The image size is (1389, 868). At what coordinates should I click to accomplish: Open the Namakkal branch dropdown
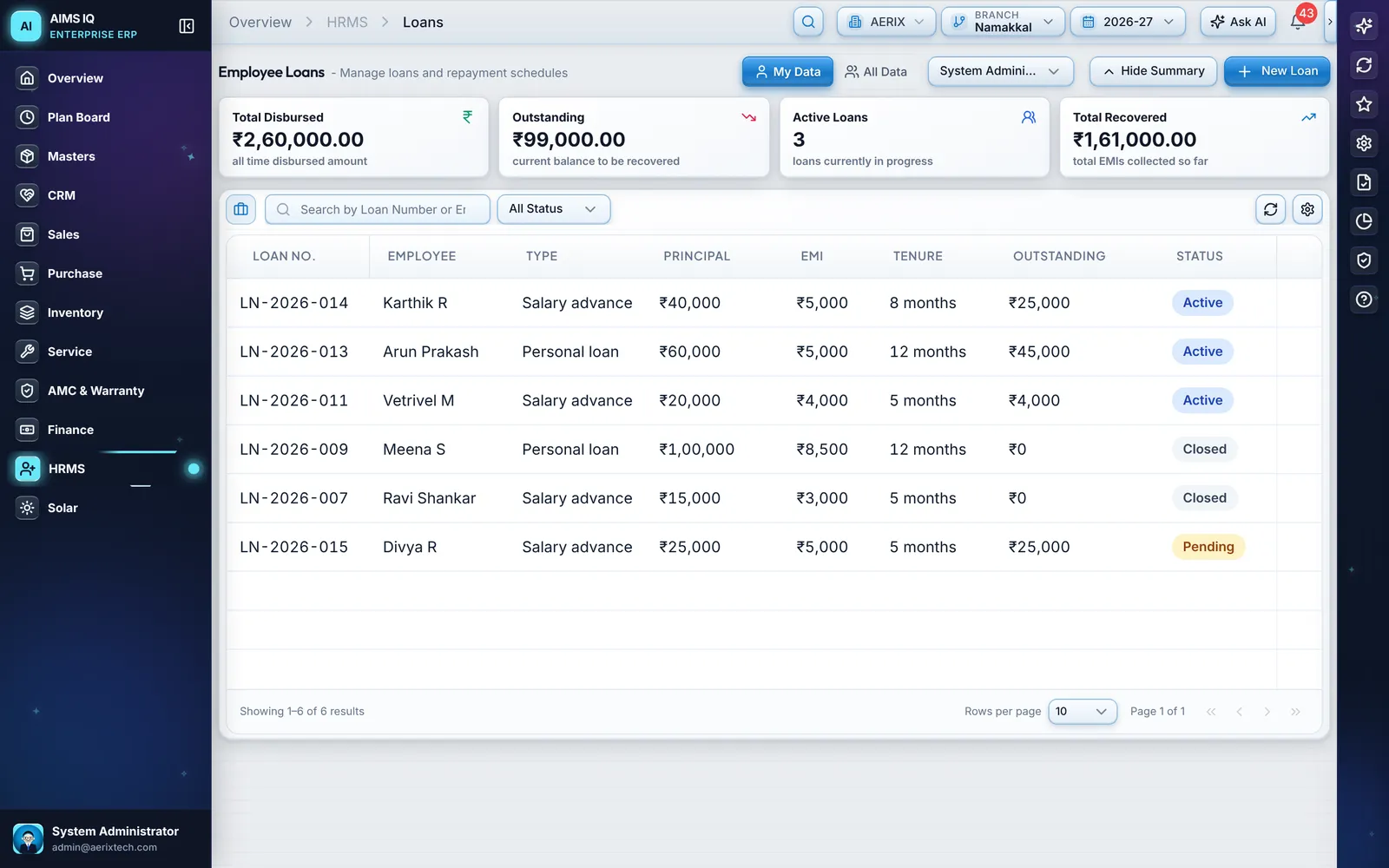click(1003, 22)
